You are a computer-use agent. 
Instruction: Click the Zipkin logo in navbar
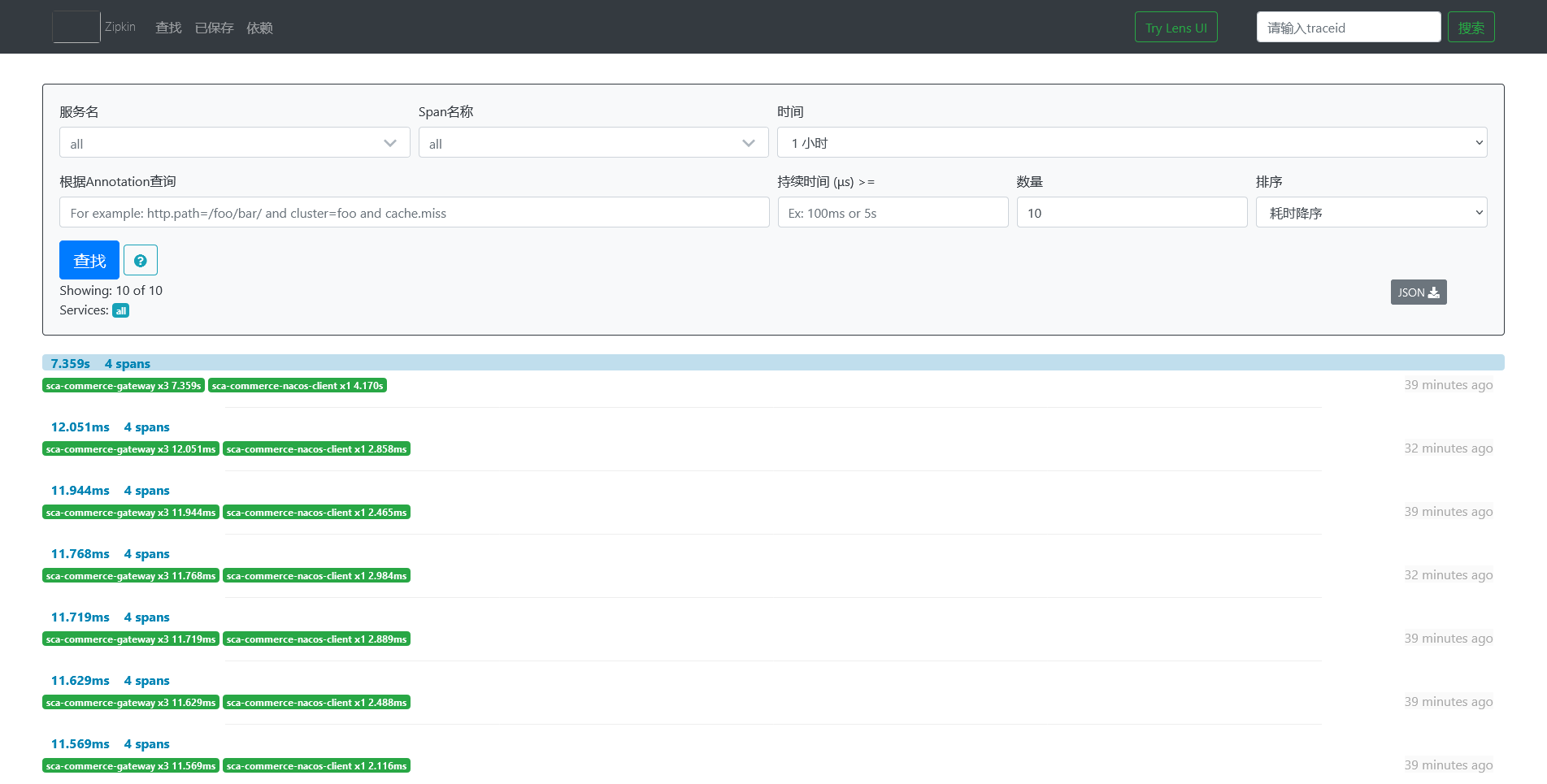click(x=76, y=27)
